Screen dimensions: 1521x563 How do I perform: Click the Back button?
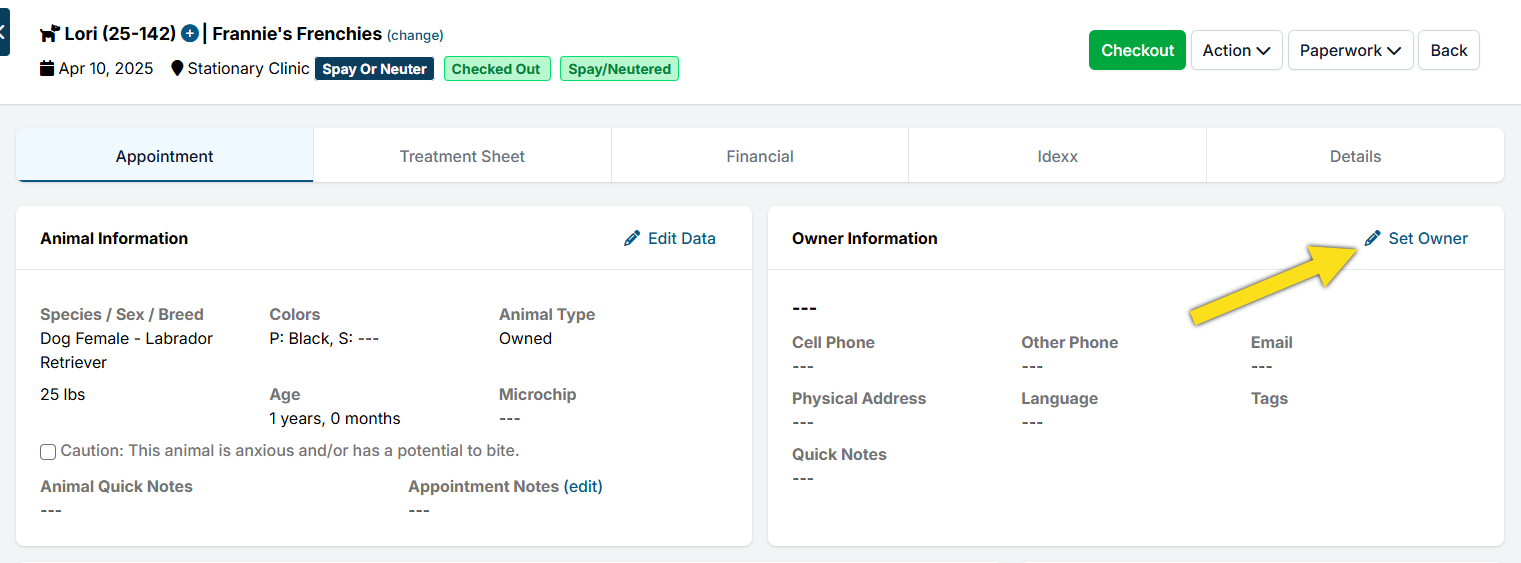coord(1448,50)
